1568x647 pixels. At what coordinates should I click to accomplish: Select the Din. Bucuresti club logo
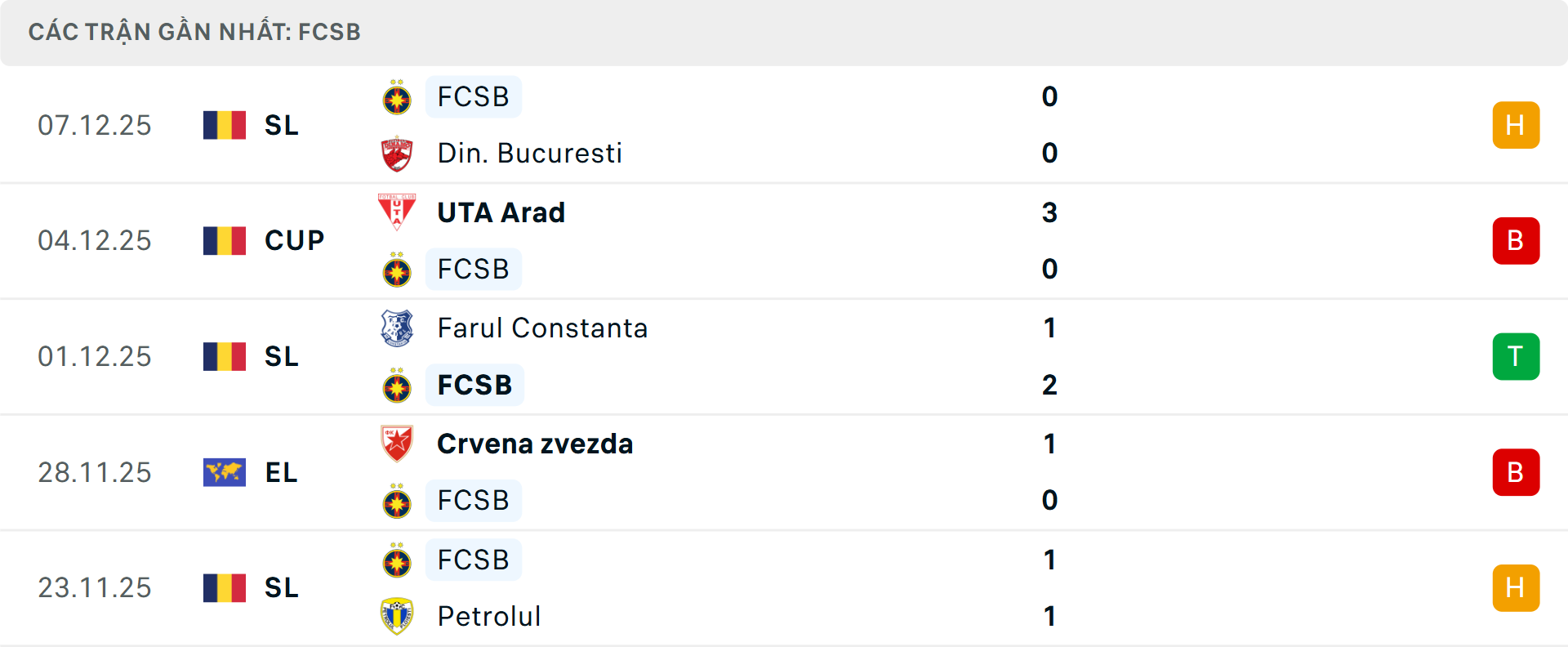tap(397, 153)
